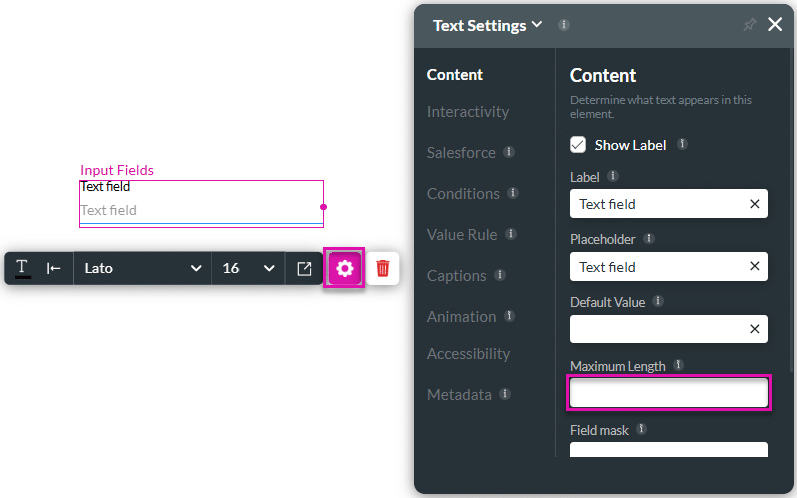Click info icon next to Maximum Length

pyautogui.click(x=678, y=365)
